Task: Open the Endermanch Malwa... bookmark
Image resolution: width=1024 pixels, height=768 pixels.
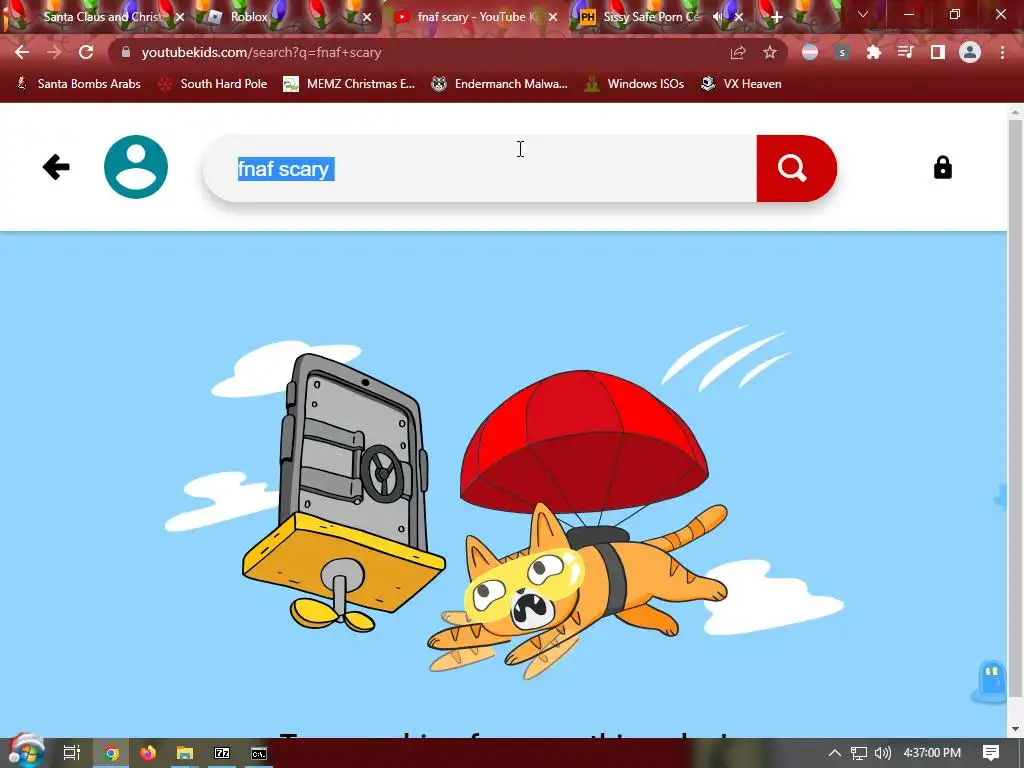Action: (500, 84)
